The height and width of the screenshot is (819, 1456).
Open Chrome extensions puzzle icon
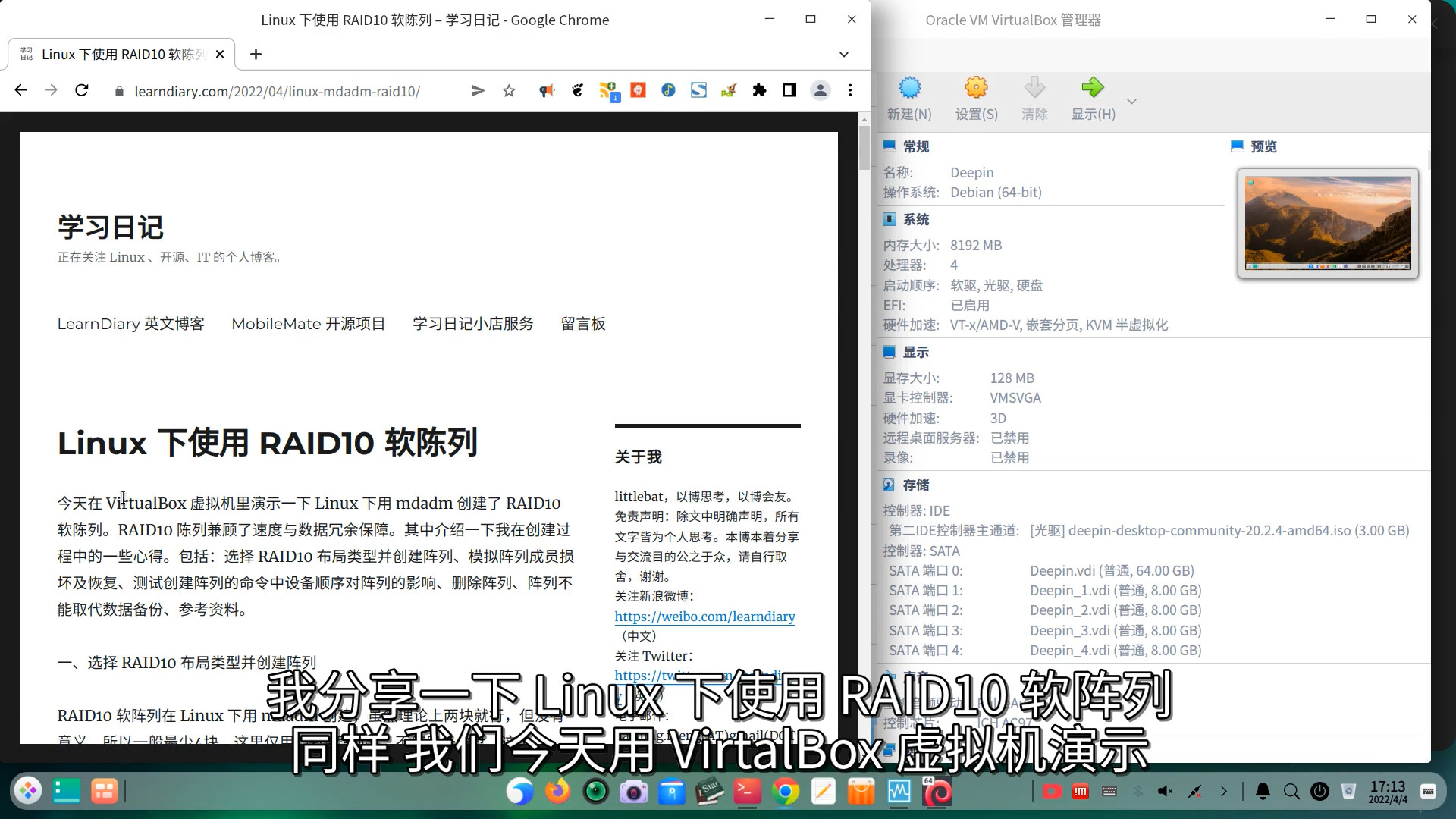pos(759,91)
